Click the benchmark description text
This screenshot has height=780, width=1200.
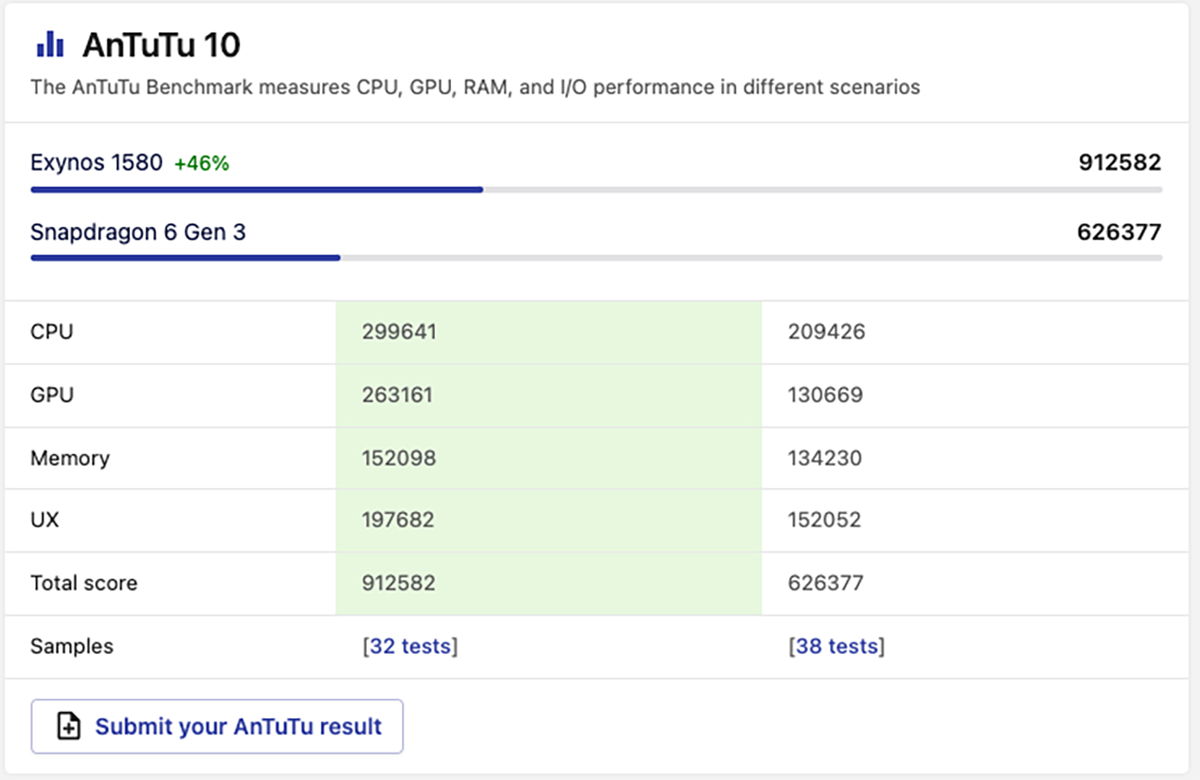pos(475,88)
